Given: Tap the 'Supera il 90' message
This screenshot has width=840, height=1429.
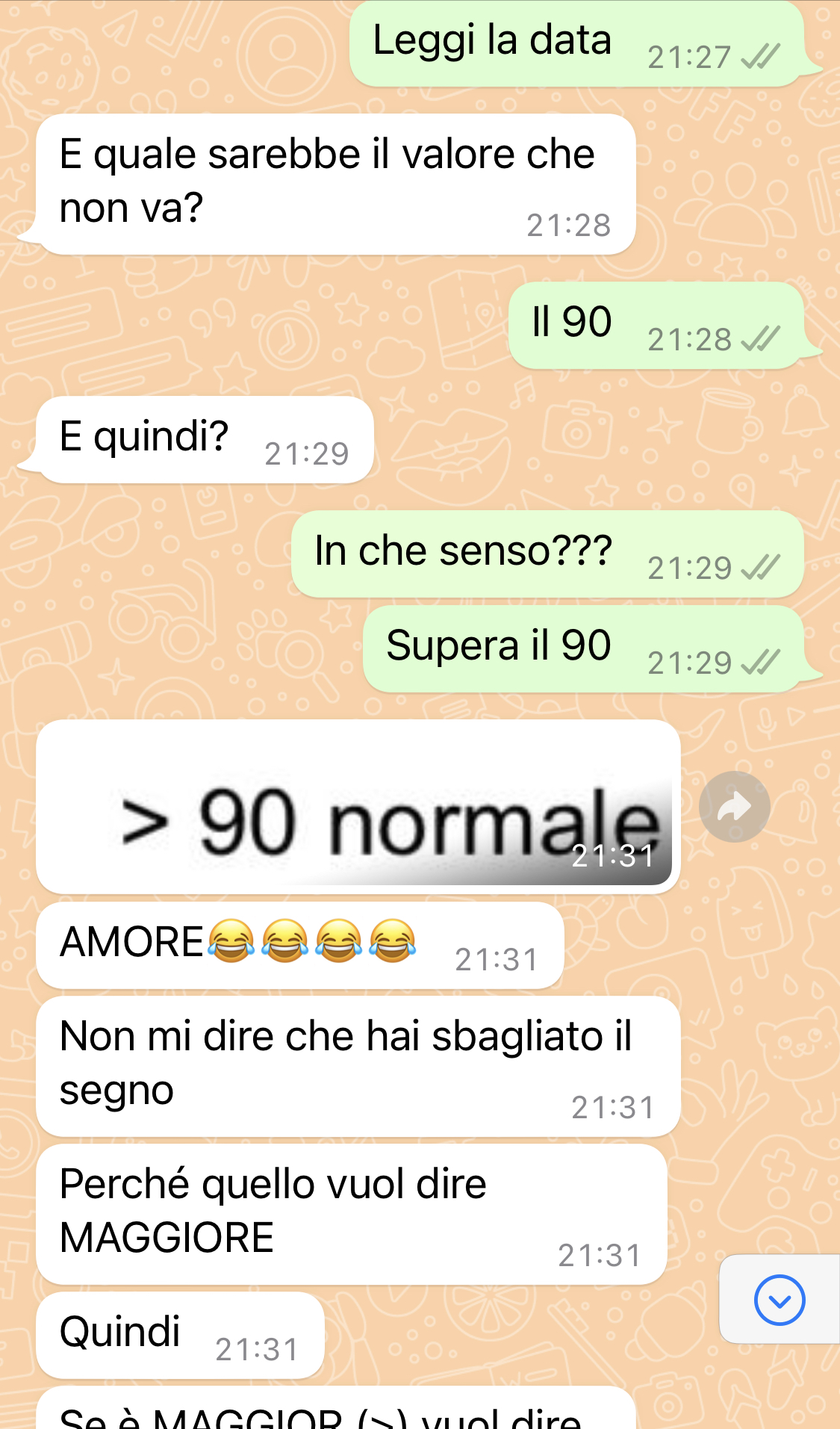Looking at the screenshot, I should 583,648.
